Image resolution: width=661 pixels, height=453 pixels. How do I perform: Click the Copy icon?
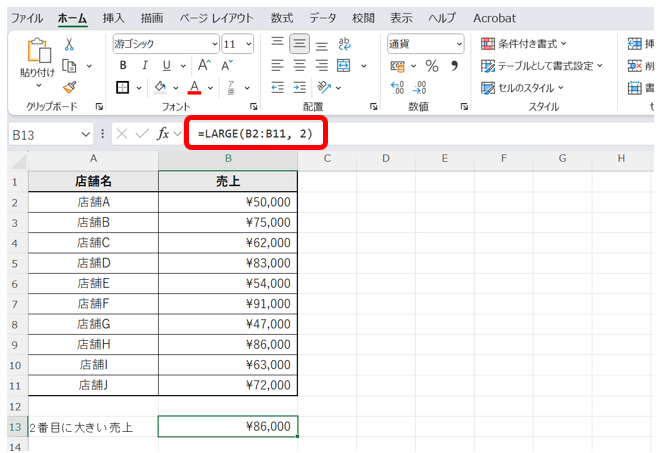click(69, 66)
